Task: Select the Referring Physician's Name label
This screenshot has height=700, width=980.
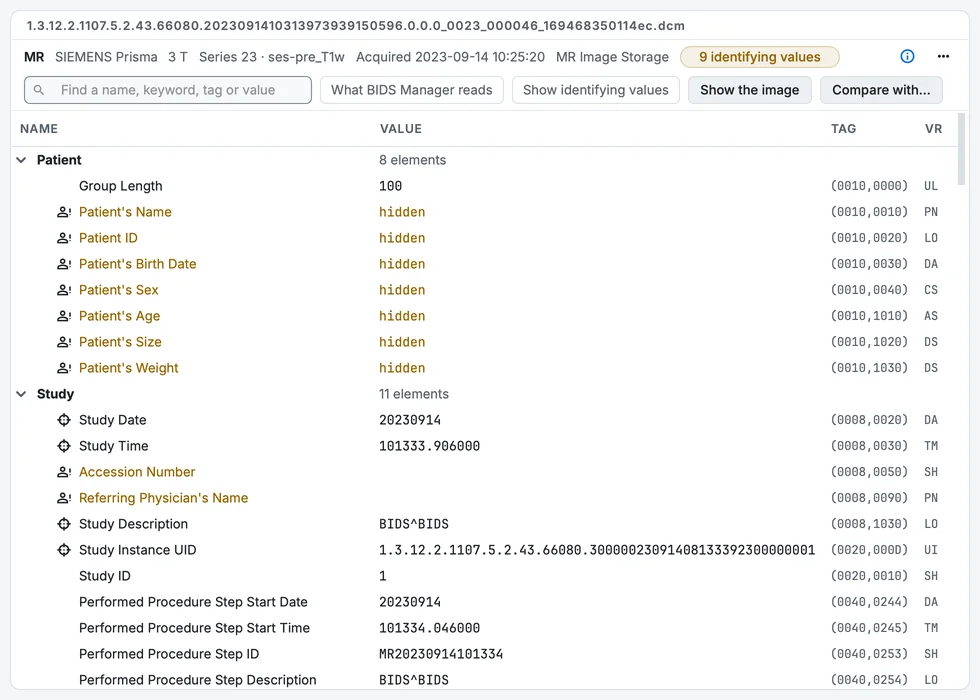Action: click(164, 498)
